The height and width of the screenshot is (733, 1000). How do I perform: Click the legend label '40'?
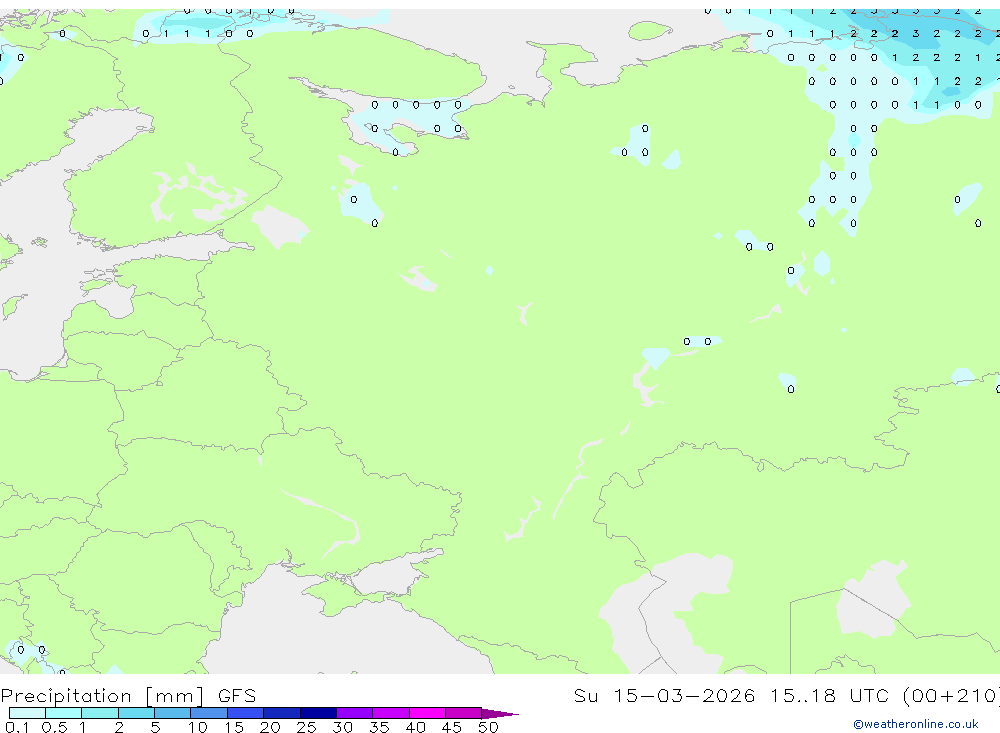tap(416, 727)
